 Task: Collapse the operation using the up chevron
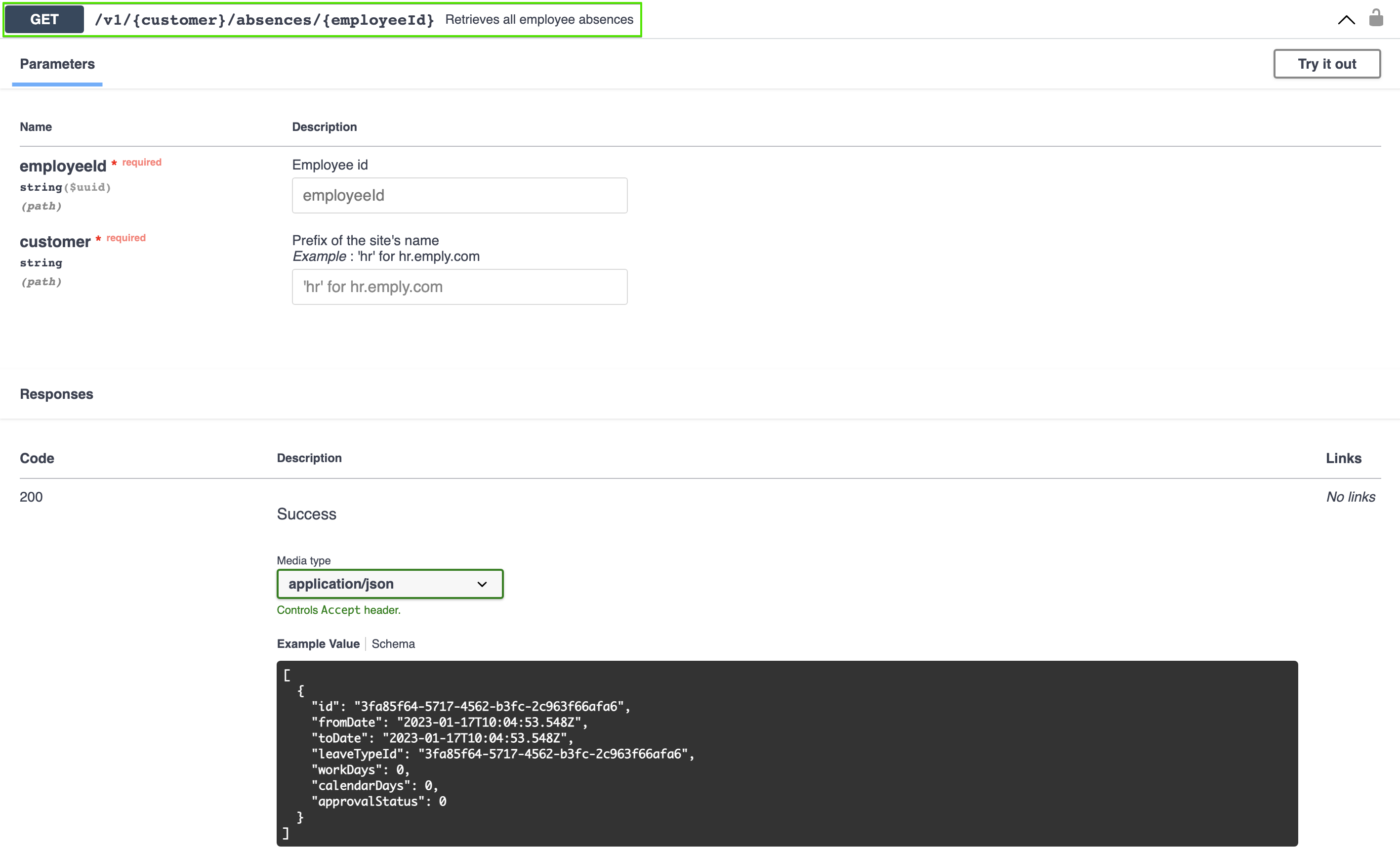coord(1346,20)
